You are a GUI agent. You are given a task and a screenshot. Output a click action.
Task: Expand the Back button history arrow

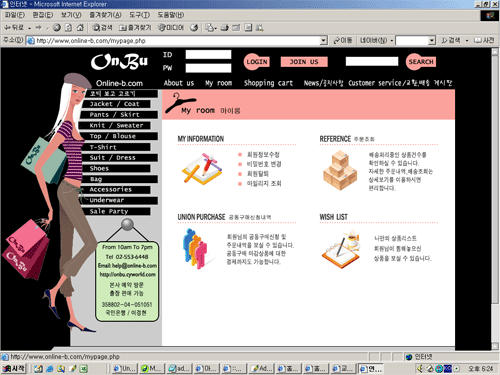coord(30,28)
